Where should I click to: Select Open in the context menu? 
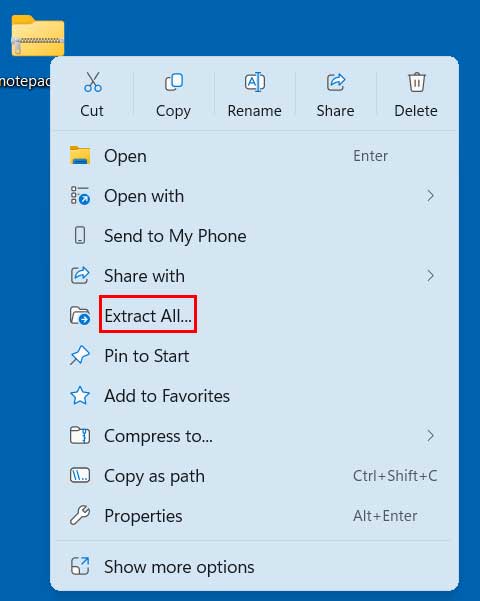[x=254, y=156]
